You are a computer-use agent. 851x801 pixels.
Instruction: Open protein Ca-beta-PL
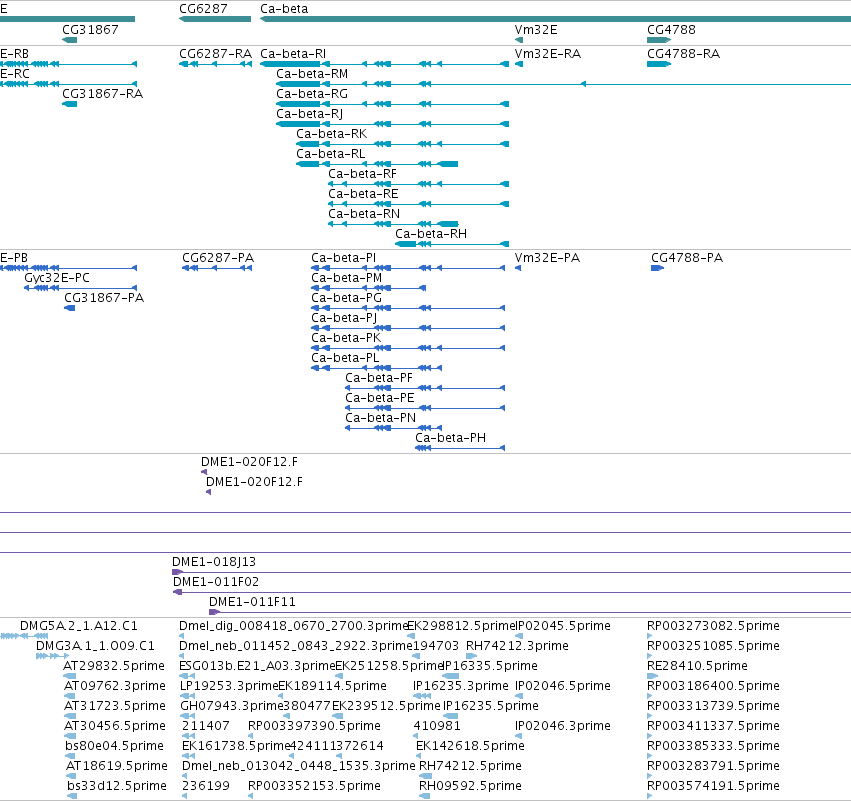click(x=345, y=358)
